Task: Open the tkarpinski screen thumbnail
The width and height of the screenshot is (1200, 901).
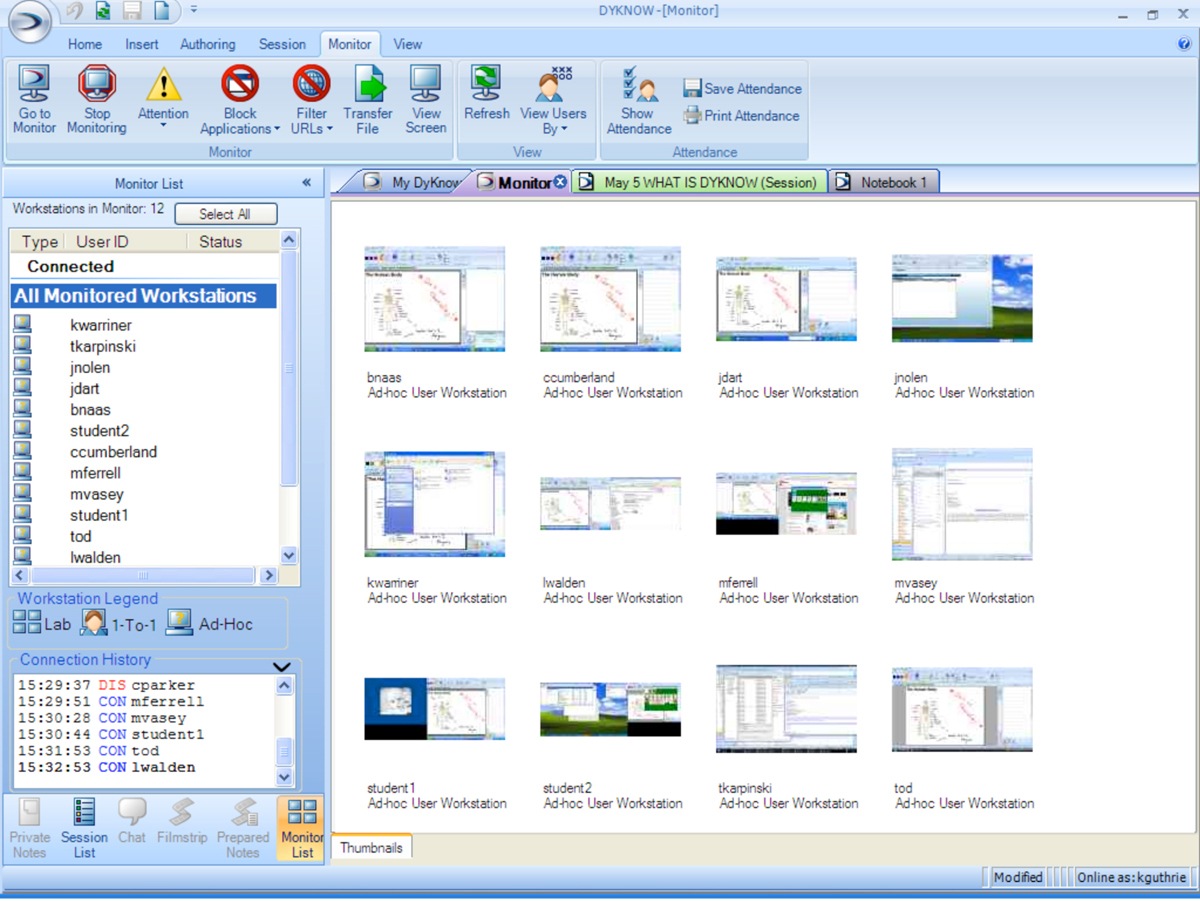Action: pos(786,709)
